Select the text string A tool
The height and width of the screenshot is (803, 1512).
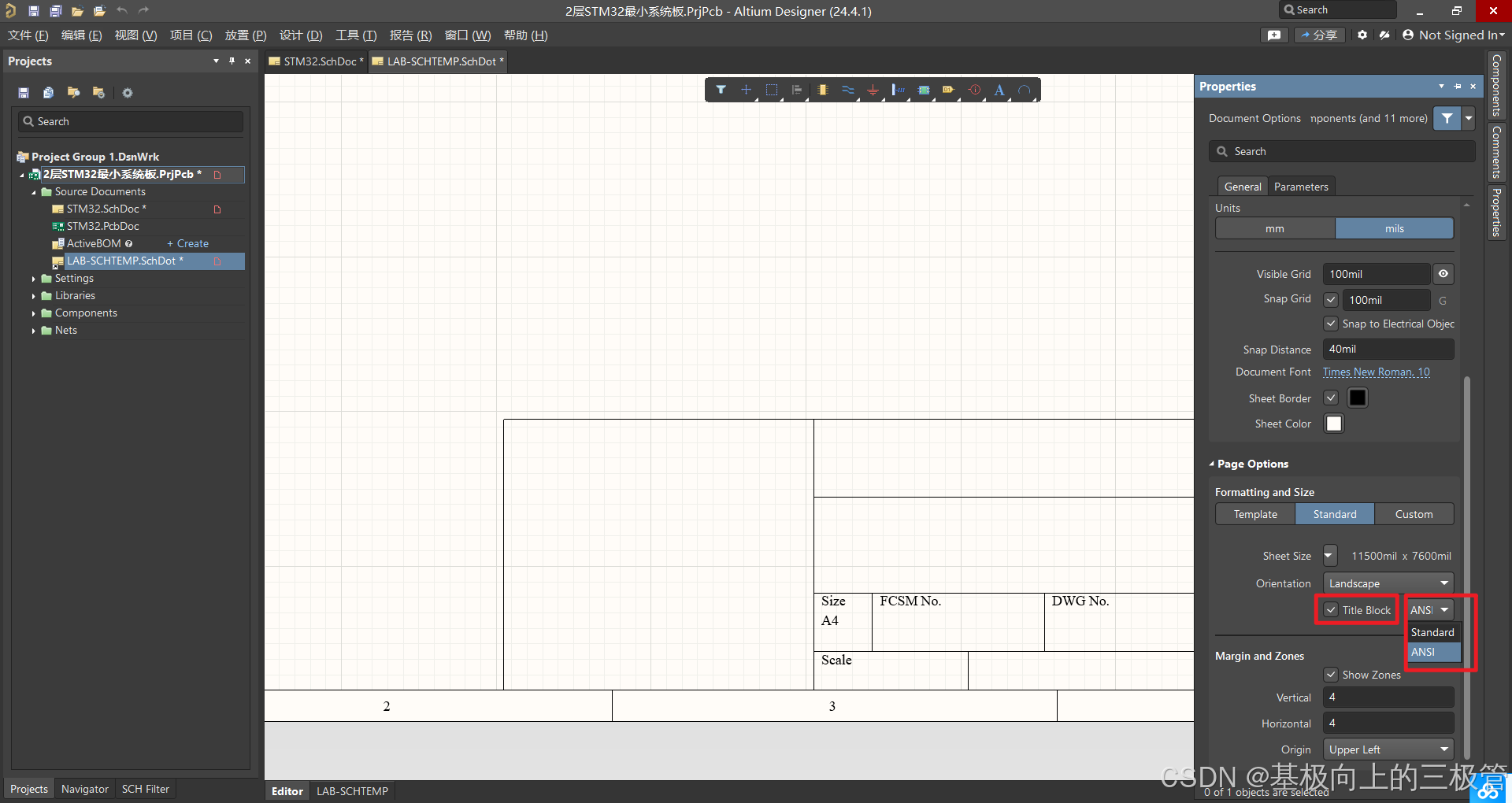[x=999, y=90]
